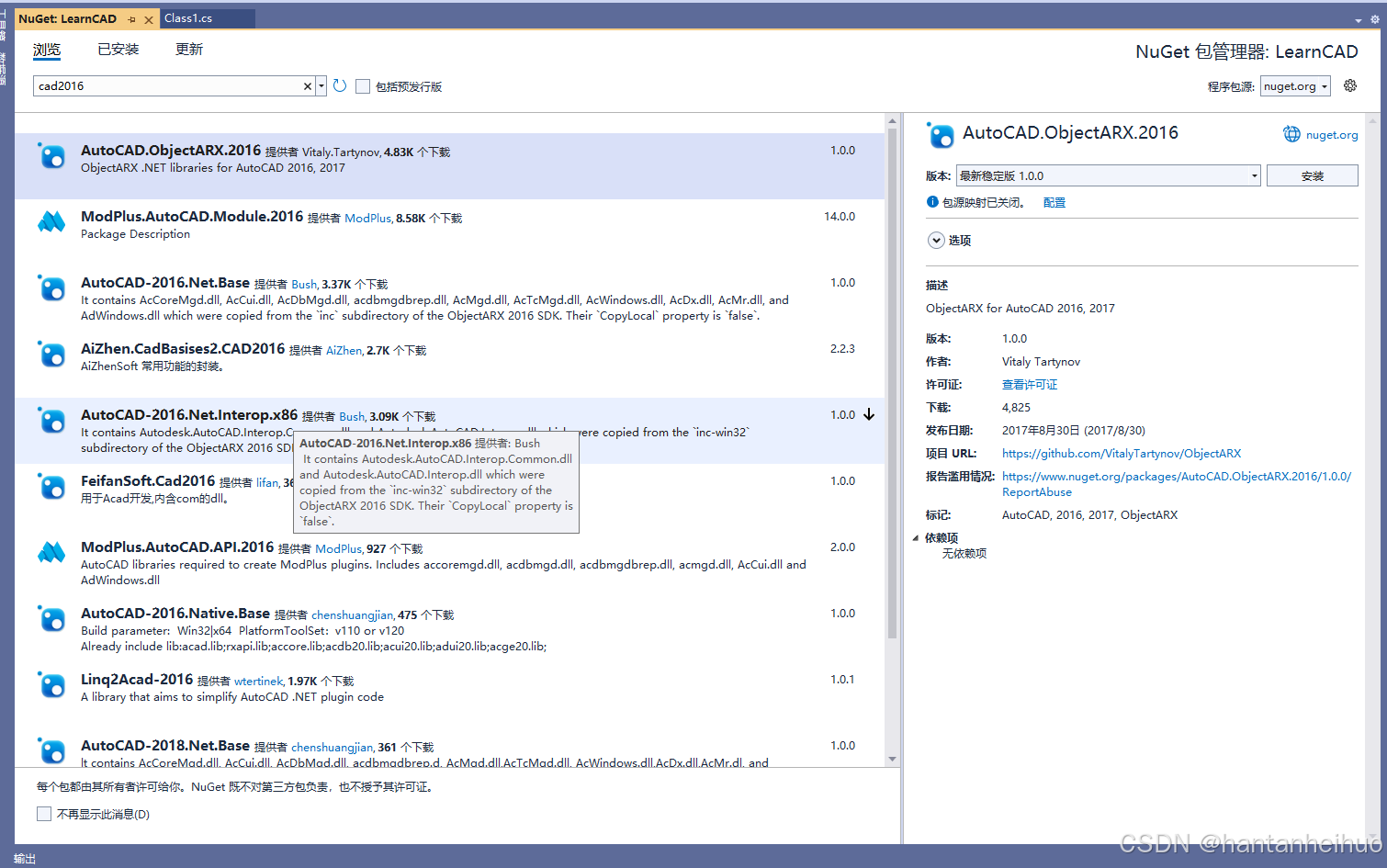The image size is (1387, 868).
Task: Click ModPlus author link on Module.2016
Action: coord(367,219)
